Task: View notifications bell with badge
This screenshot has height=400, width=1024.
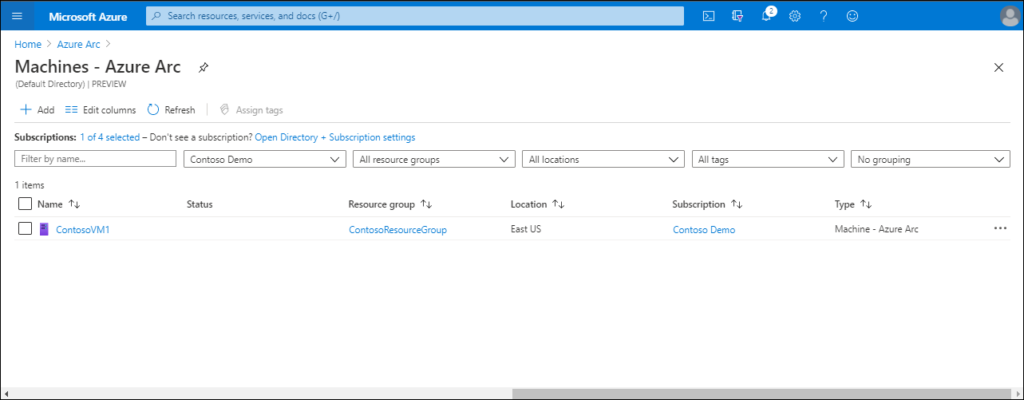Action: (x=767, y=16)
